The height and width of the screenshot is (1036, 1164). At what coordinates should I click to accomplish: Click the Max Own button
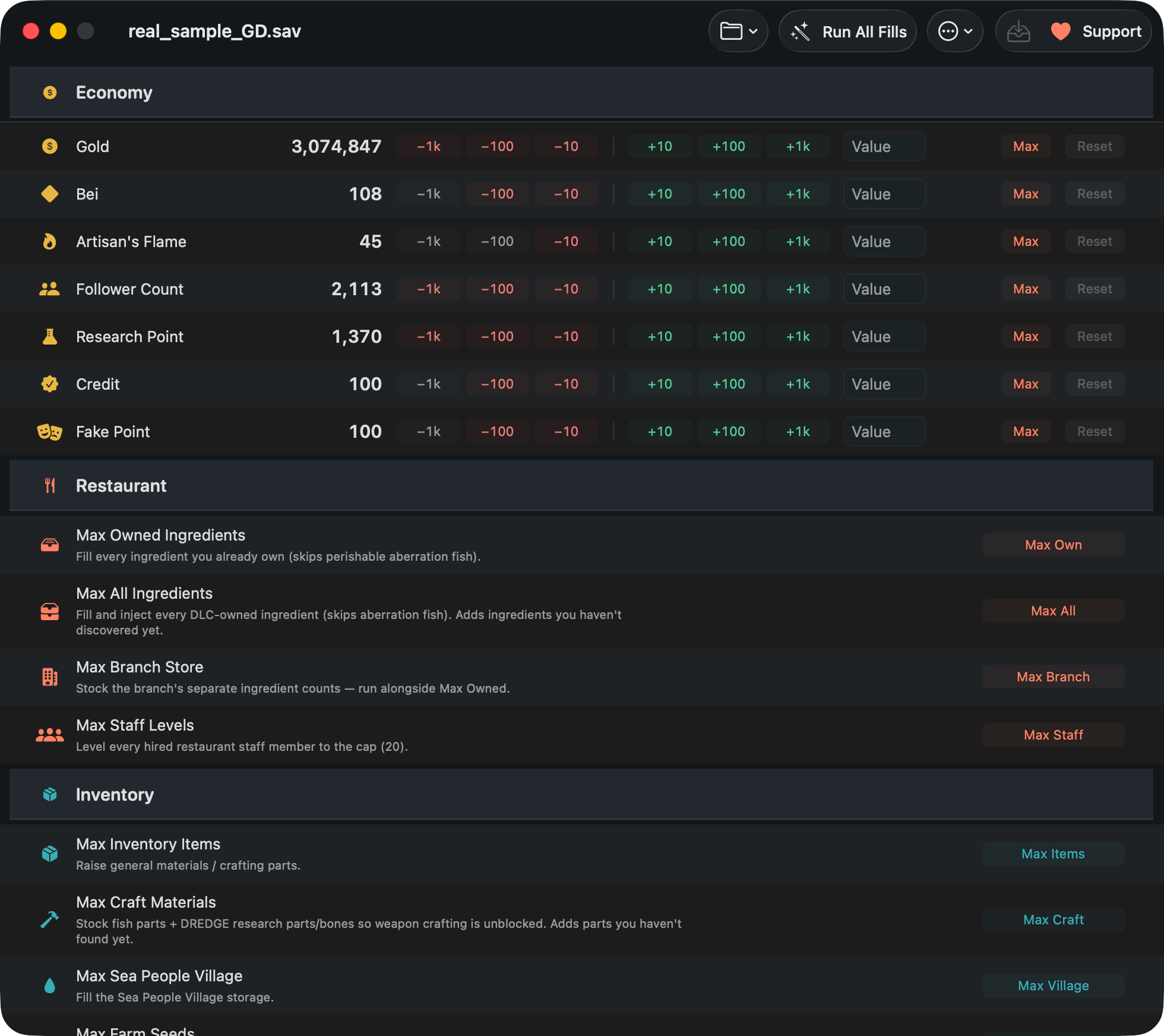tap(1053, 545)
